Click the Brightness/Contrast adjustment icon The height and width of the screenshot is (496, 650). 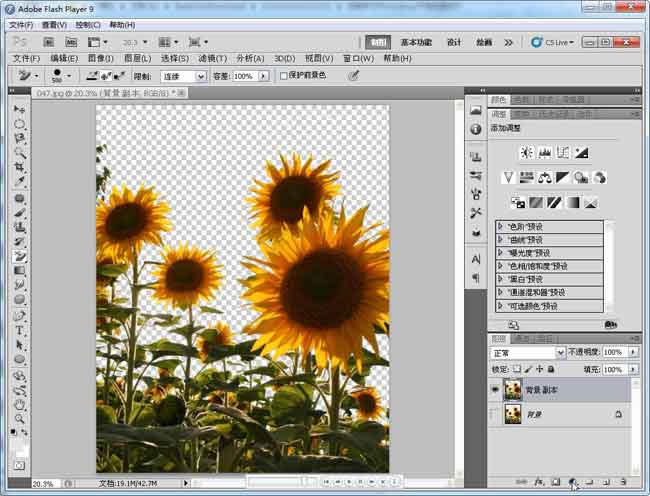click(527, 153)
